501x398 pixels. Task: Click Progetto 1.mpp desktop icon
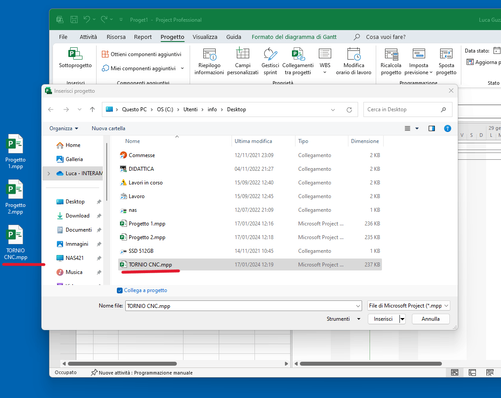15,151
